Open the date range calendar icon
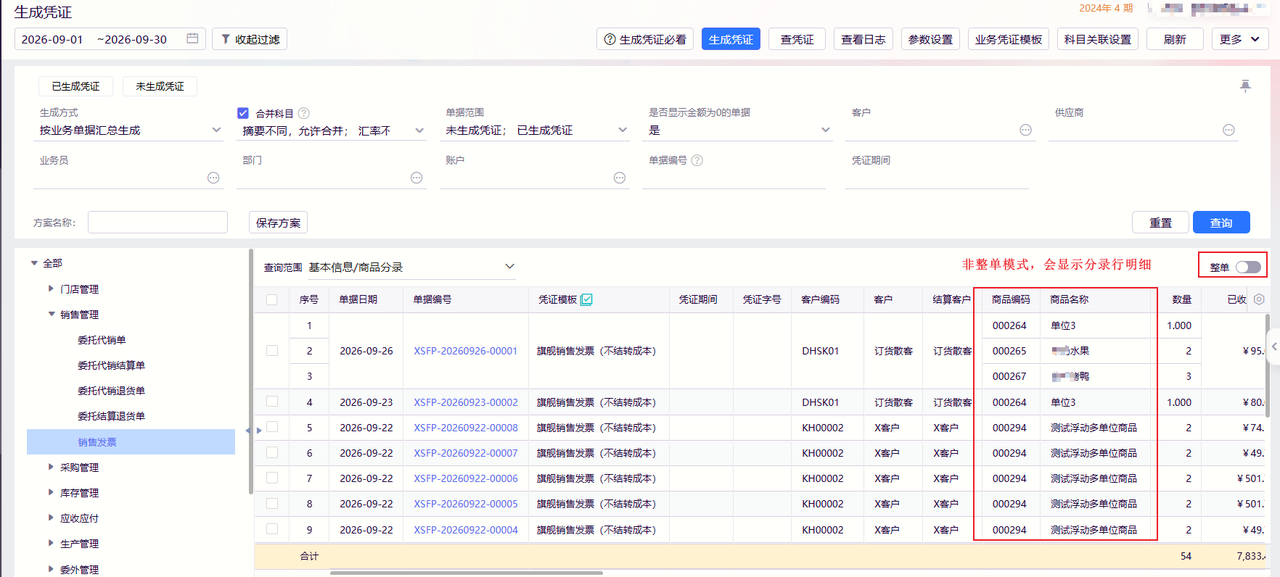This screenshot has width=1280, height=577. point(194,40)
